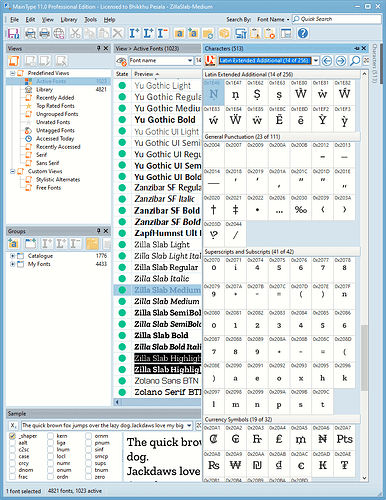The image size is (386, 500).
Task: Click the X subscript button in Sample panel
Action: (x=13, y=426)
